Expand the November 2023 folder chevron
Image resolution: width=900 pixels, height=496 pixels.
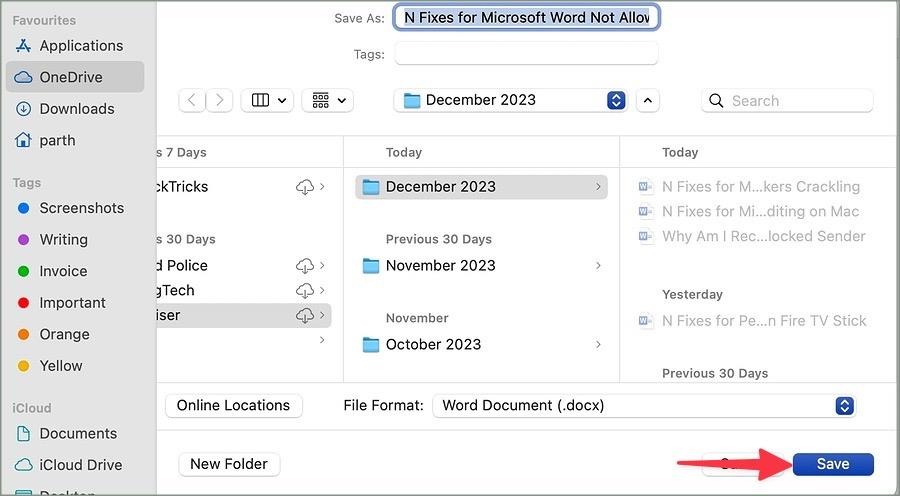click(x=598, y=265)
